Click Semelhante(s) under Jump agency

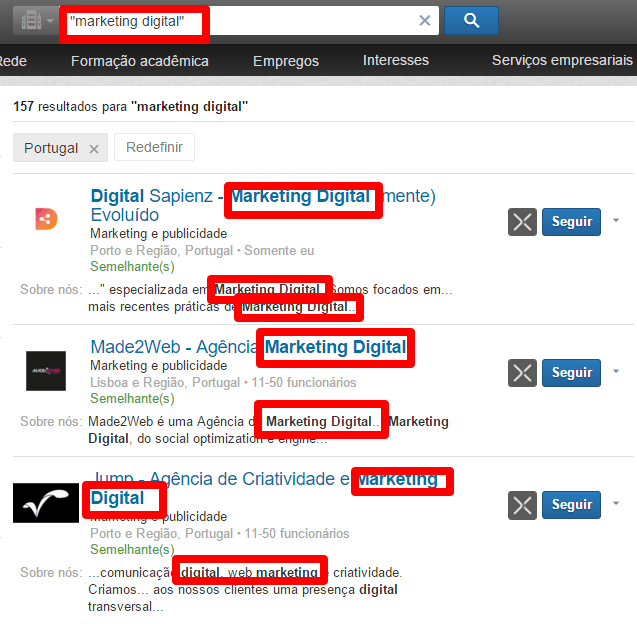point(132,549)
